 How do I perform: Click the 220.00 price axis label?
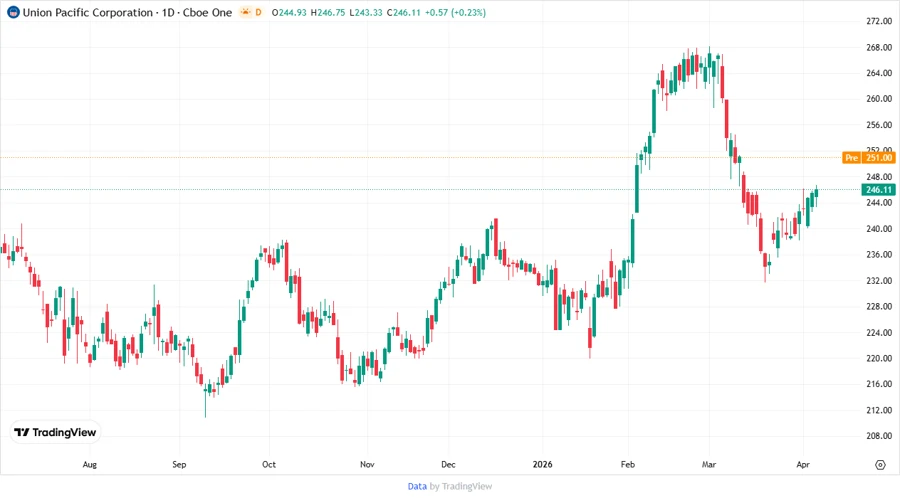[x=879, y=358]
